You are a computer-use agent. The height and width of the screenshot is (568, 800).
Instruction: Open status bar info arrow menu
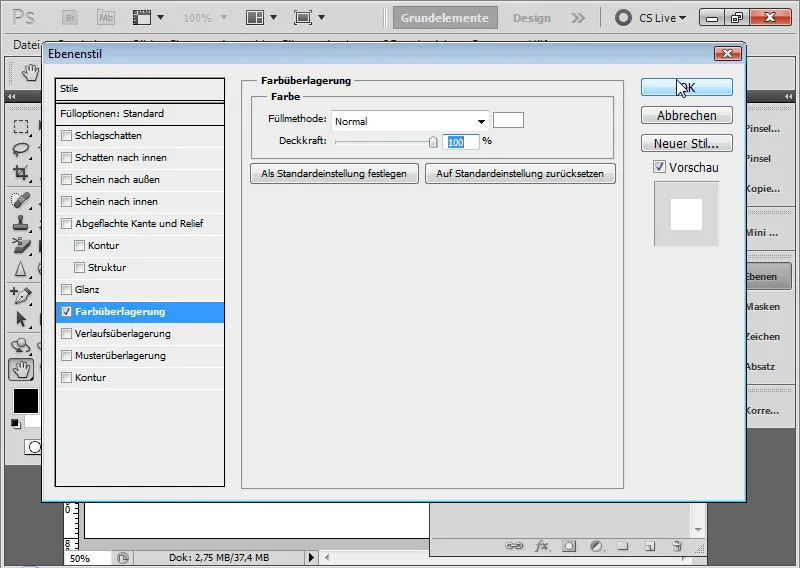point(311,557)
